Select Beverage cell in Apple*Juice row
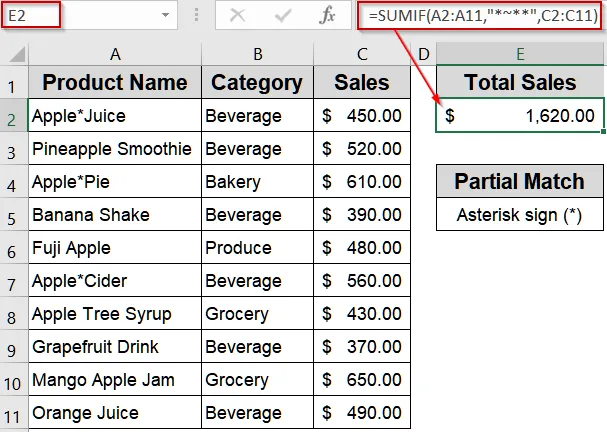 (257, 115)
